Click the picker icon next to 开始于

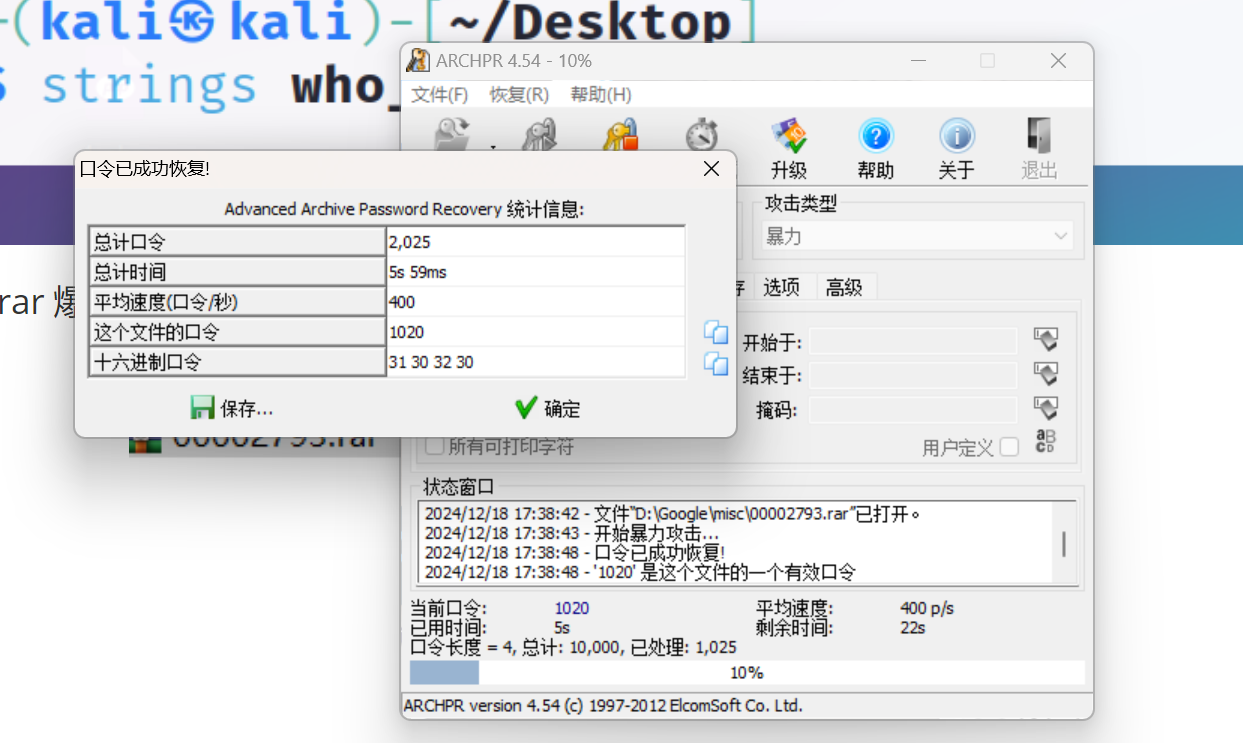click(x=1045, y=341)
